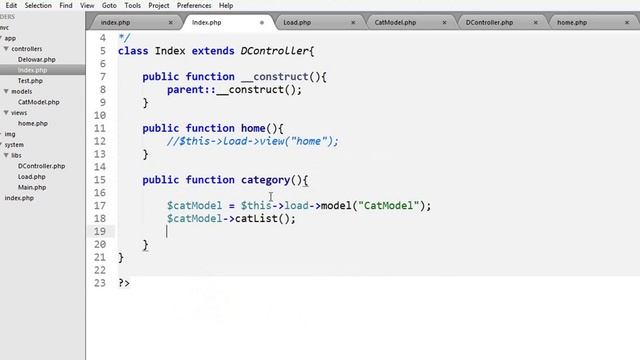This screenshot has height=360, width=640.
Task: Select the system folder in the sidebar
Action: [x=14, y=144]
